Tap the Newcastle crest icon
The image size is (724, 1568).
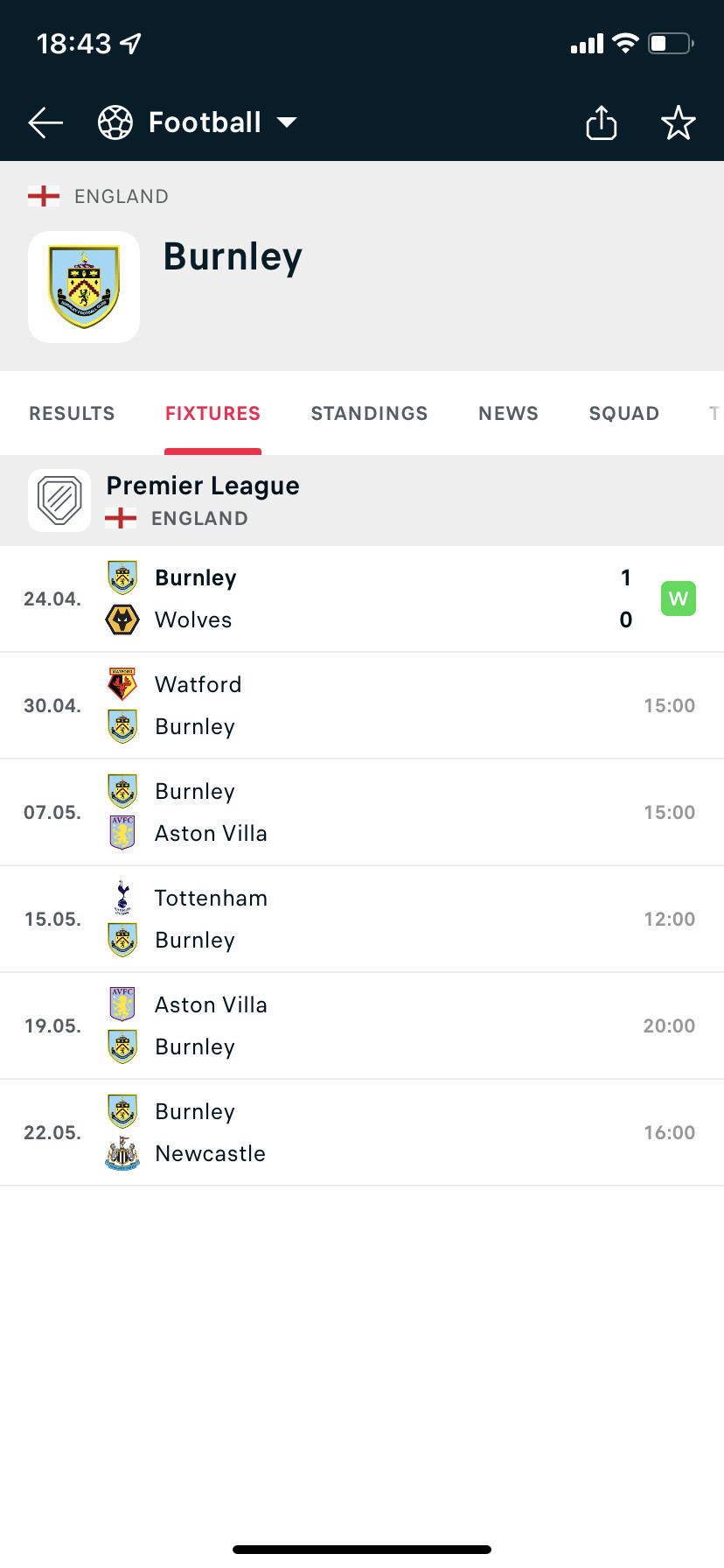tap(122, 1153)
